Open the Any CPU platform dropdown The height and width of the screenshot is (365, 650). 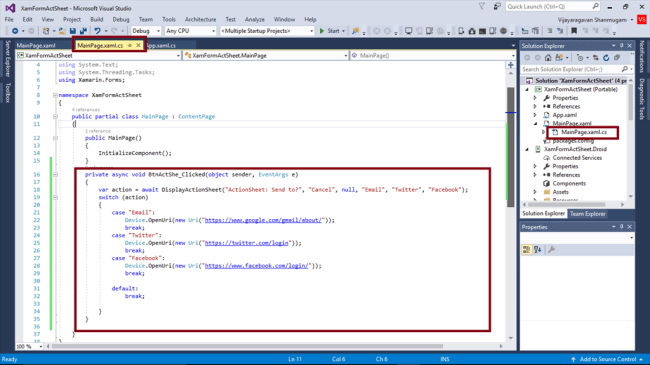click(190, 31)
